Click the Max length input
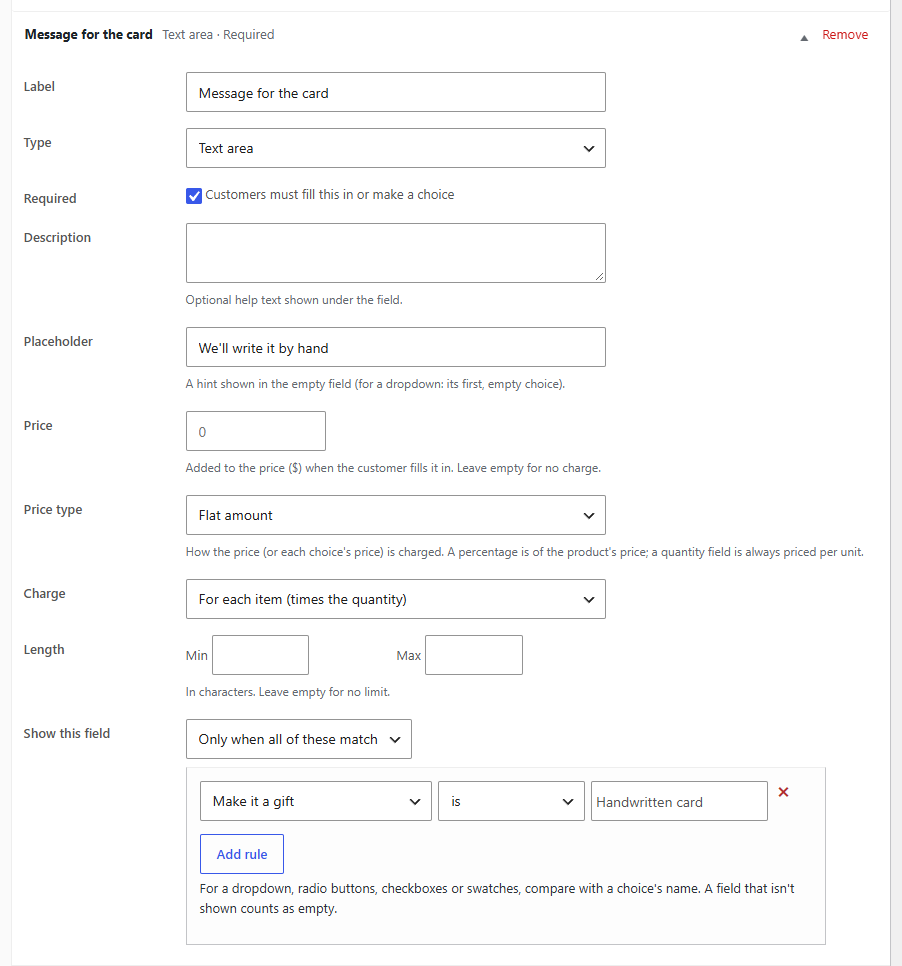 point(474,655)
